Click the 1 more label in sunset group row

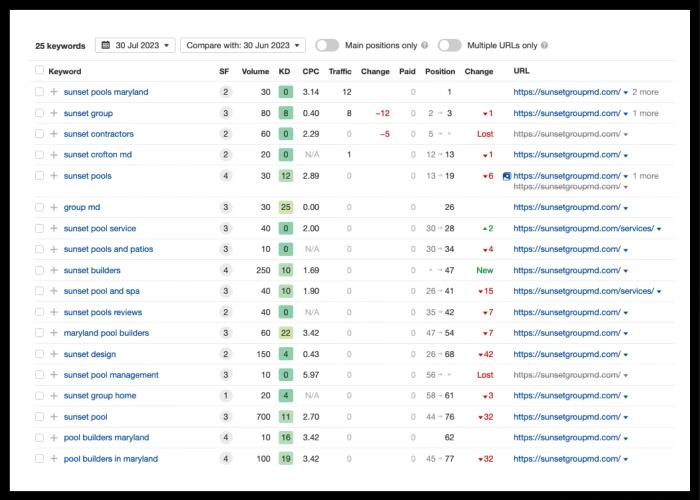pyautogui.click(x=646, y=113)
